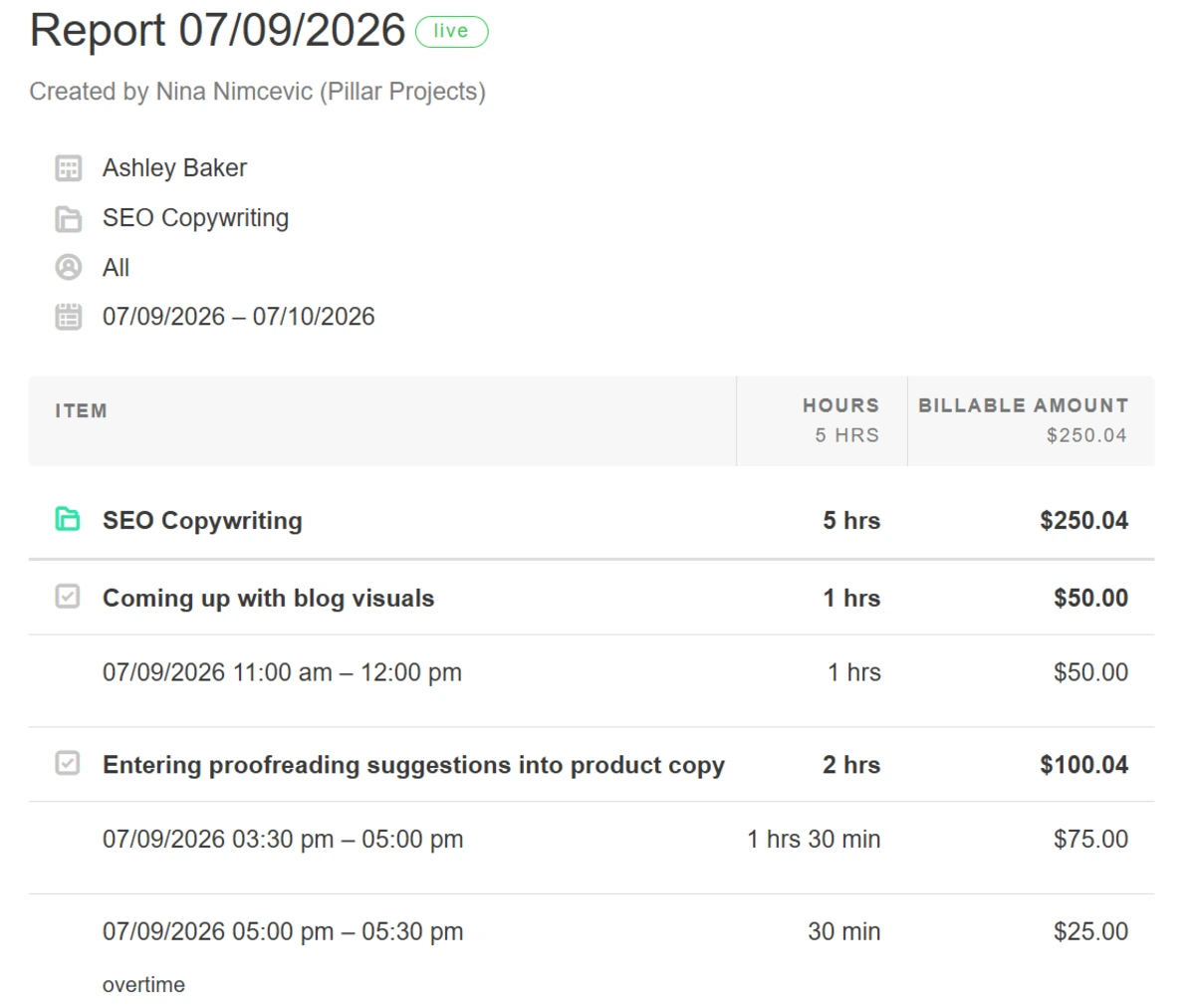The width and height of the screenshot is (1195, 1008).
Task: Click the bold SEO Copywriting project row title
Action: pos(202,520)
